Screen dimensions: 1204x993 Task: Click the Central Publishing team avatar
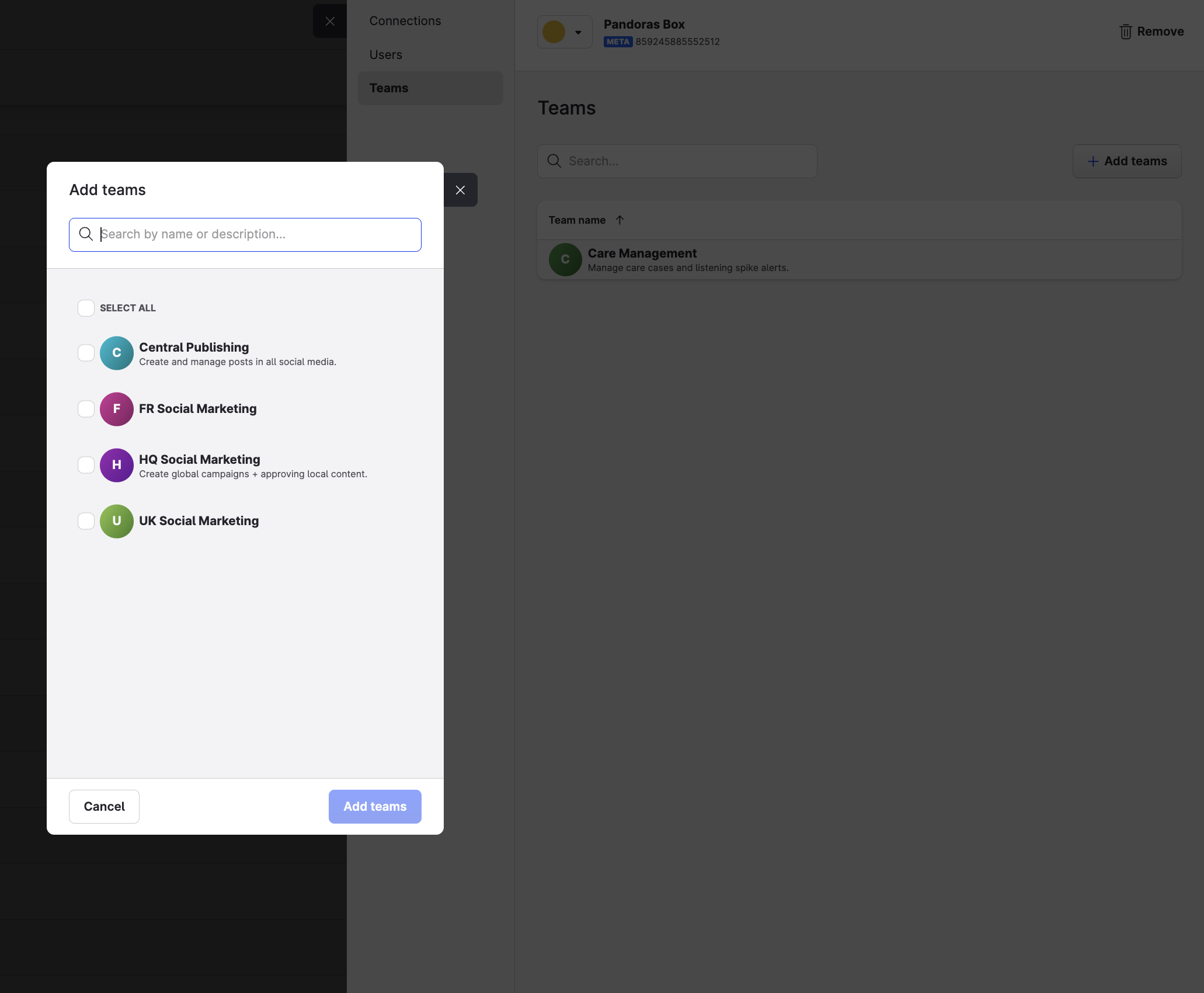[117, 353]
